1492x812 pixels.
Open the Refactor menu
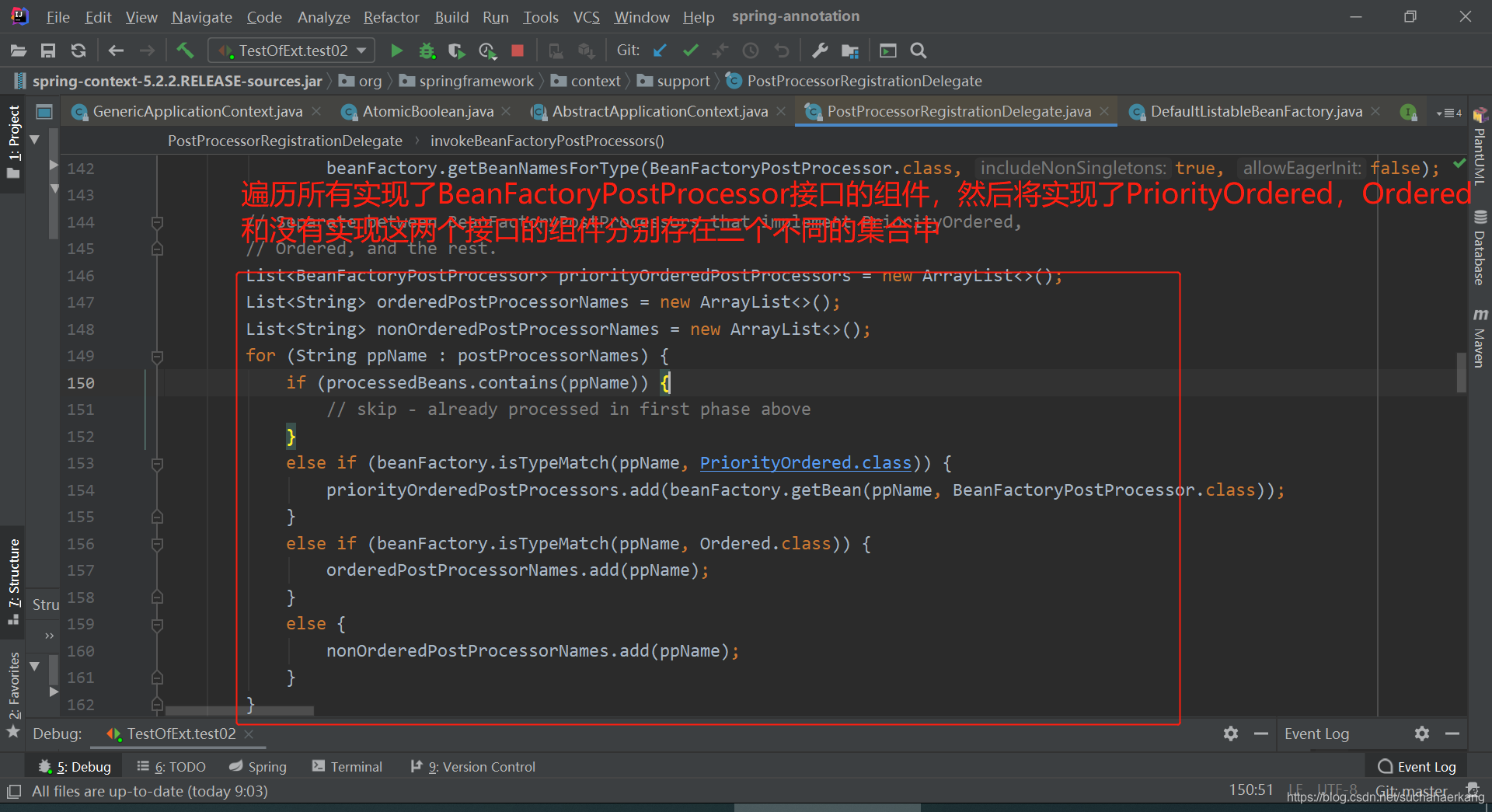pyautogui.click(x=391, y=17)
